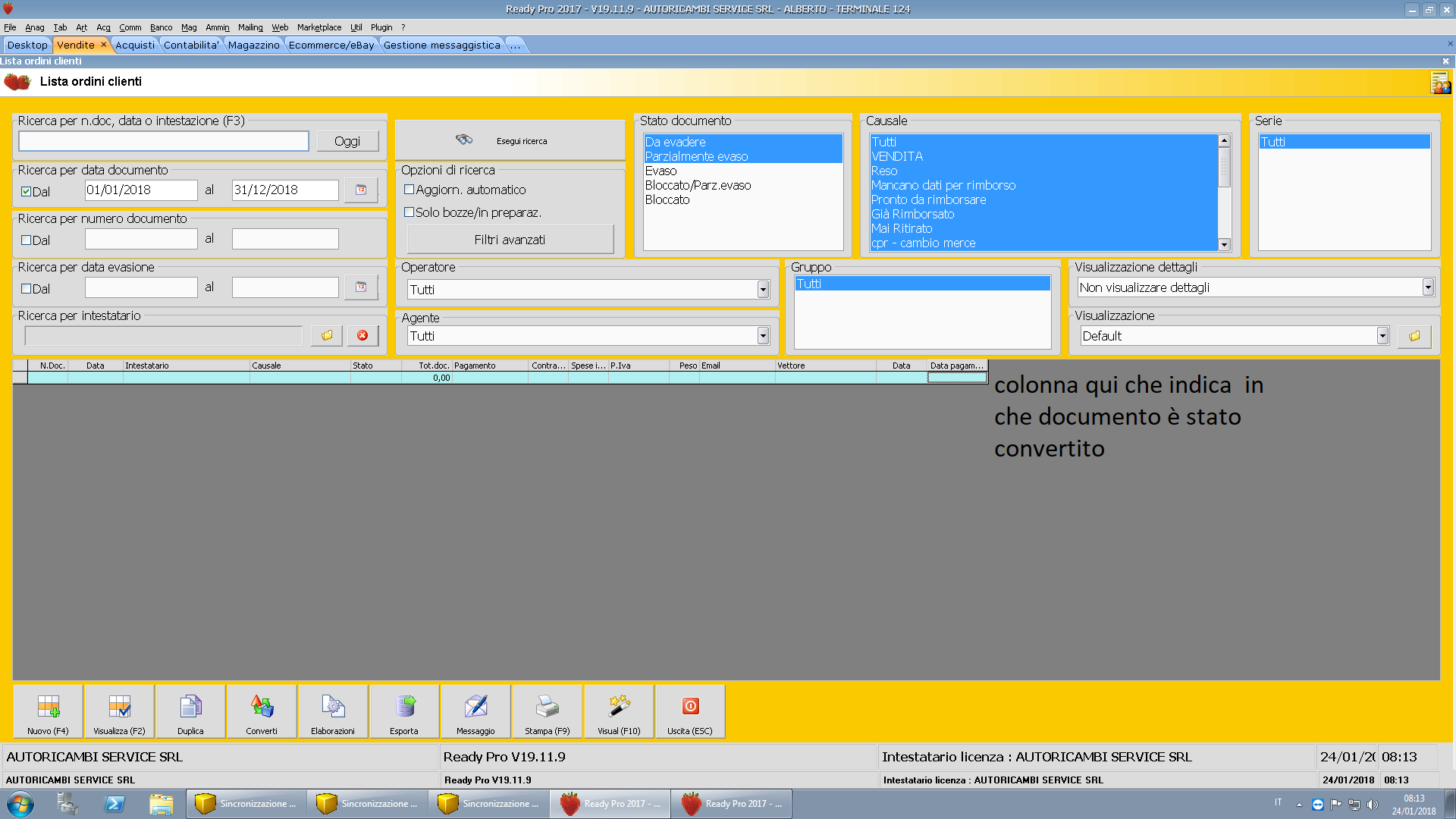The image size is (1456, 819).
Task: Click Converti document icon
Action: [x=262, y=711]
